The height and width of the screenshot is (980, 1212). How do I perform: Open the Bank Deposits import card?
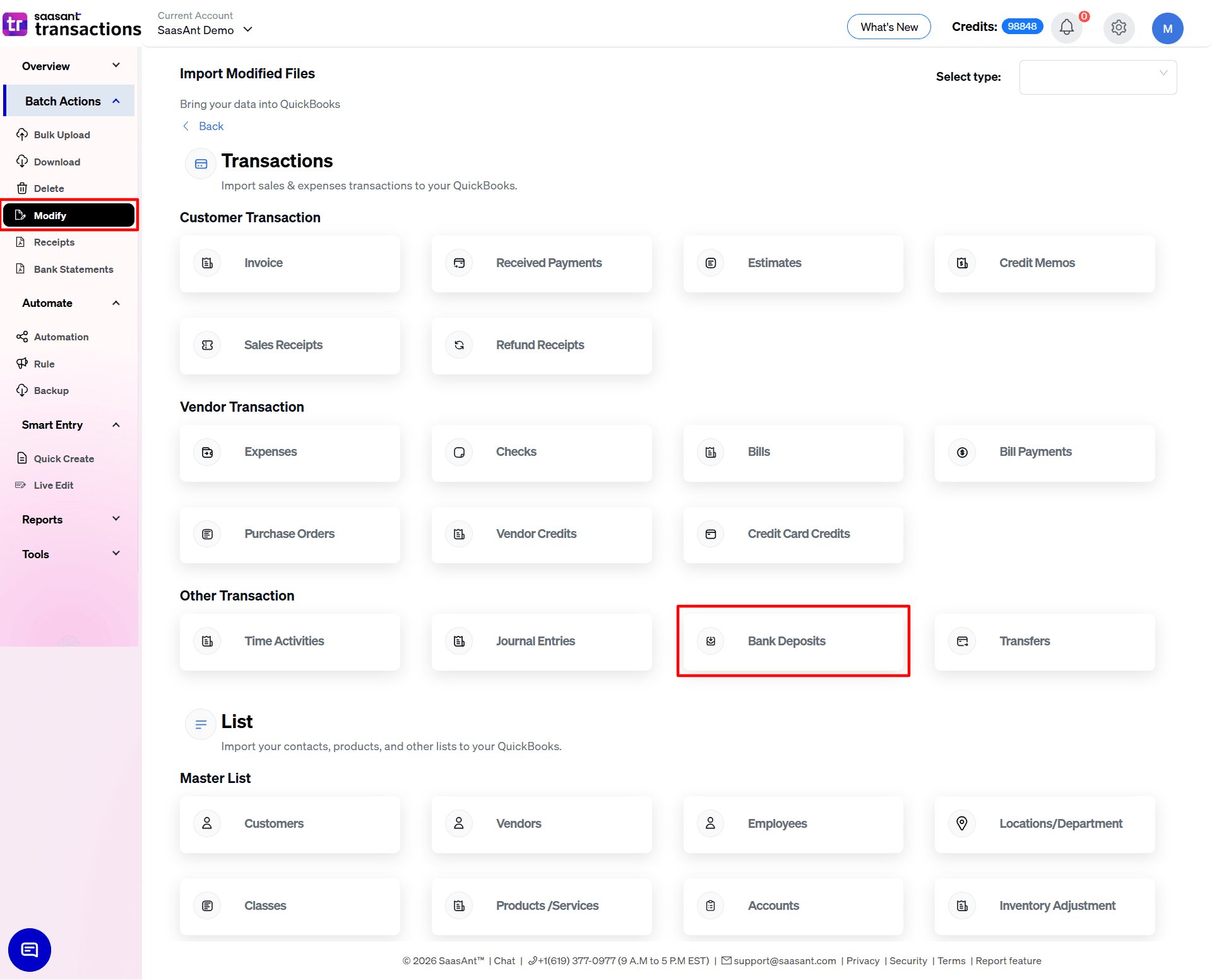(x=793, y=640)
